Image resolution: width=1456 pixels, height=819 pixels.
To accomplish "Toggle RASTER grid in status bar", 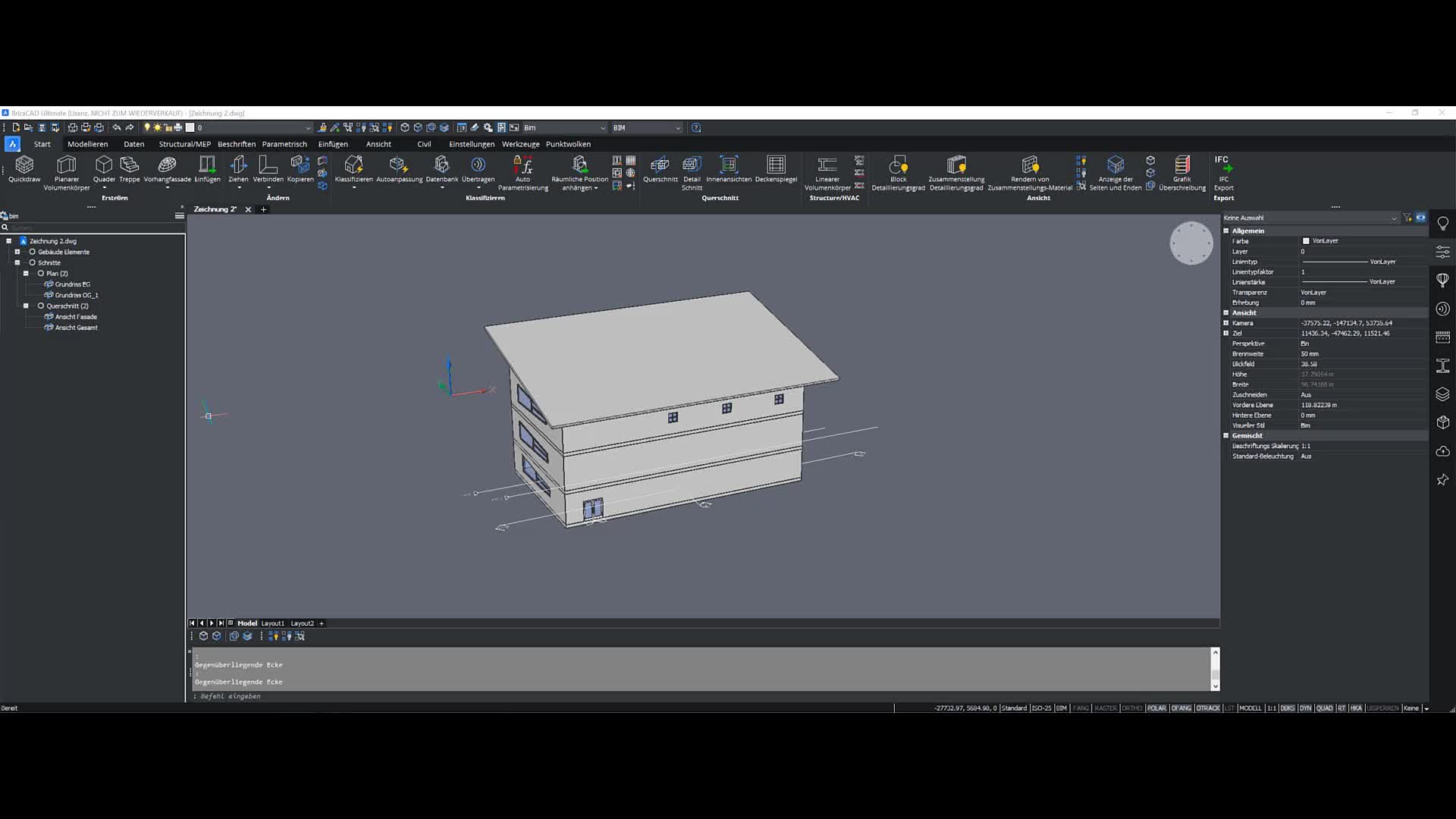I will (1105, 708).
